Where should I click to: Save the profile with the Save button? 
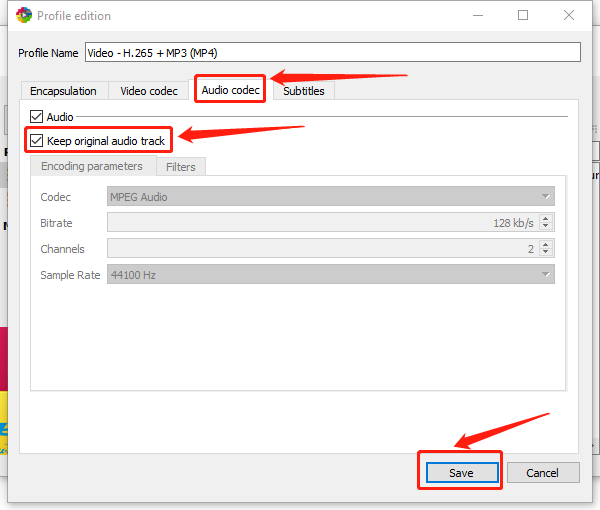tap(462, 473)
